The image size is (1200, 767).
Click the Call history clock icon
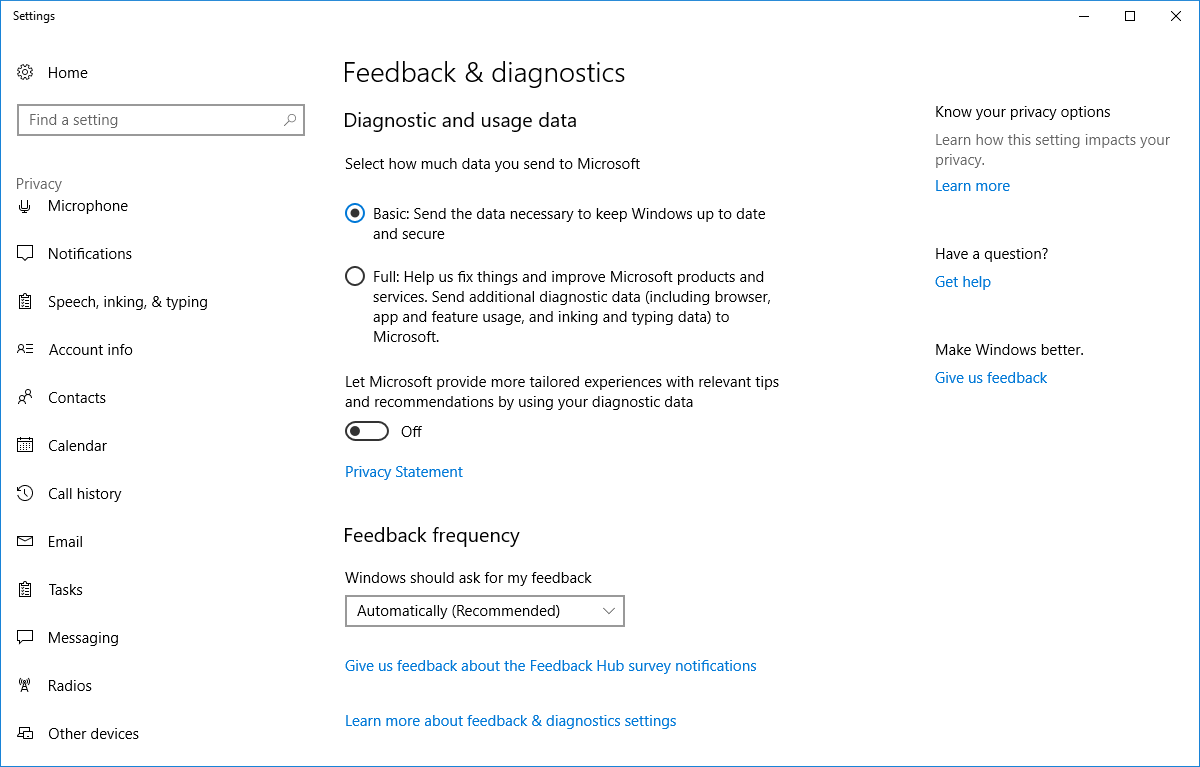click(x=26, y=494)
